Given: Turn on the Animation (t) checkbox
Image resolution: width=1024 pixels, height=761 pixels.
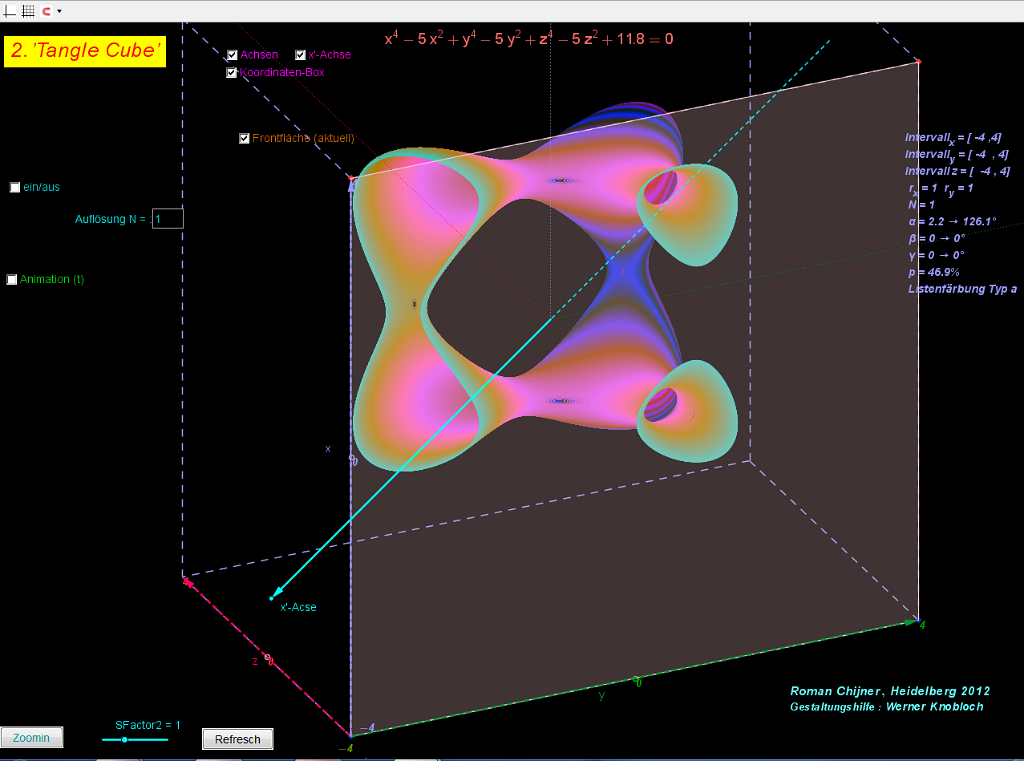Looking at the screenshot, I should pyautogui.click(x=12, y=280).
